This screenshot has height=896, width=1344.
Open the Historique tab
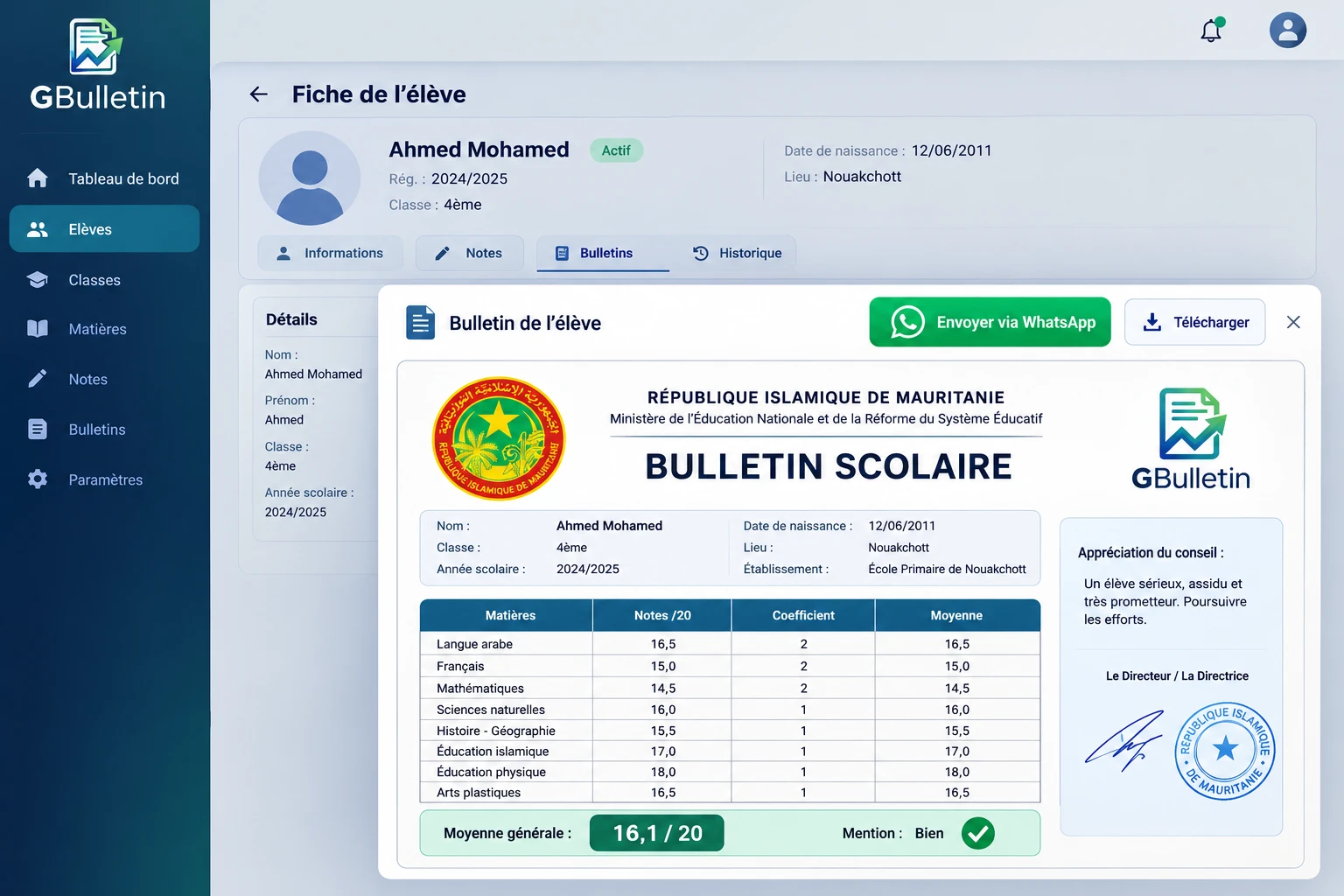coord(737,253)
